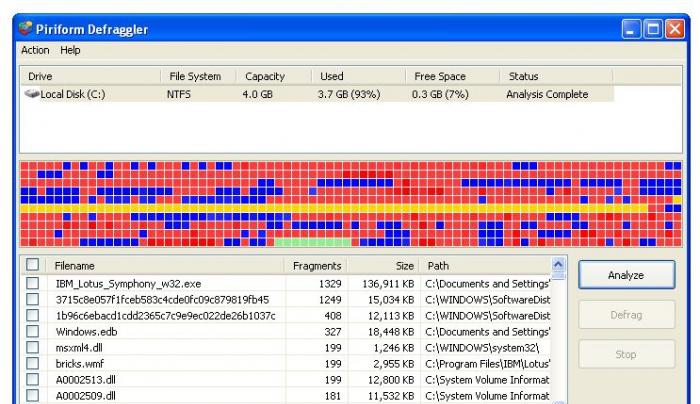Check the box for bricks.wmf
This screenshot has width=700, height=404.
pos(33,363)
